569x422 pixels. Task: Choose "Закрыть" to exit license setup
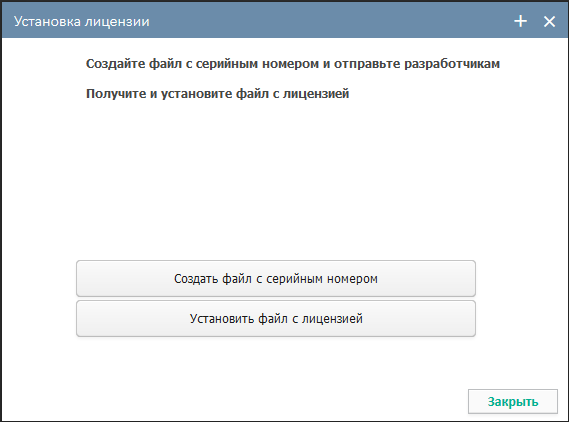(x=513, y=401)
